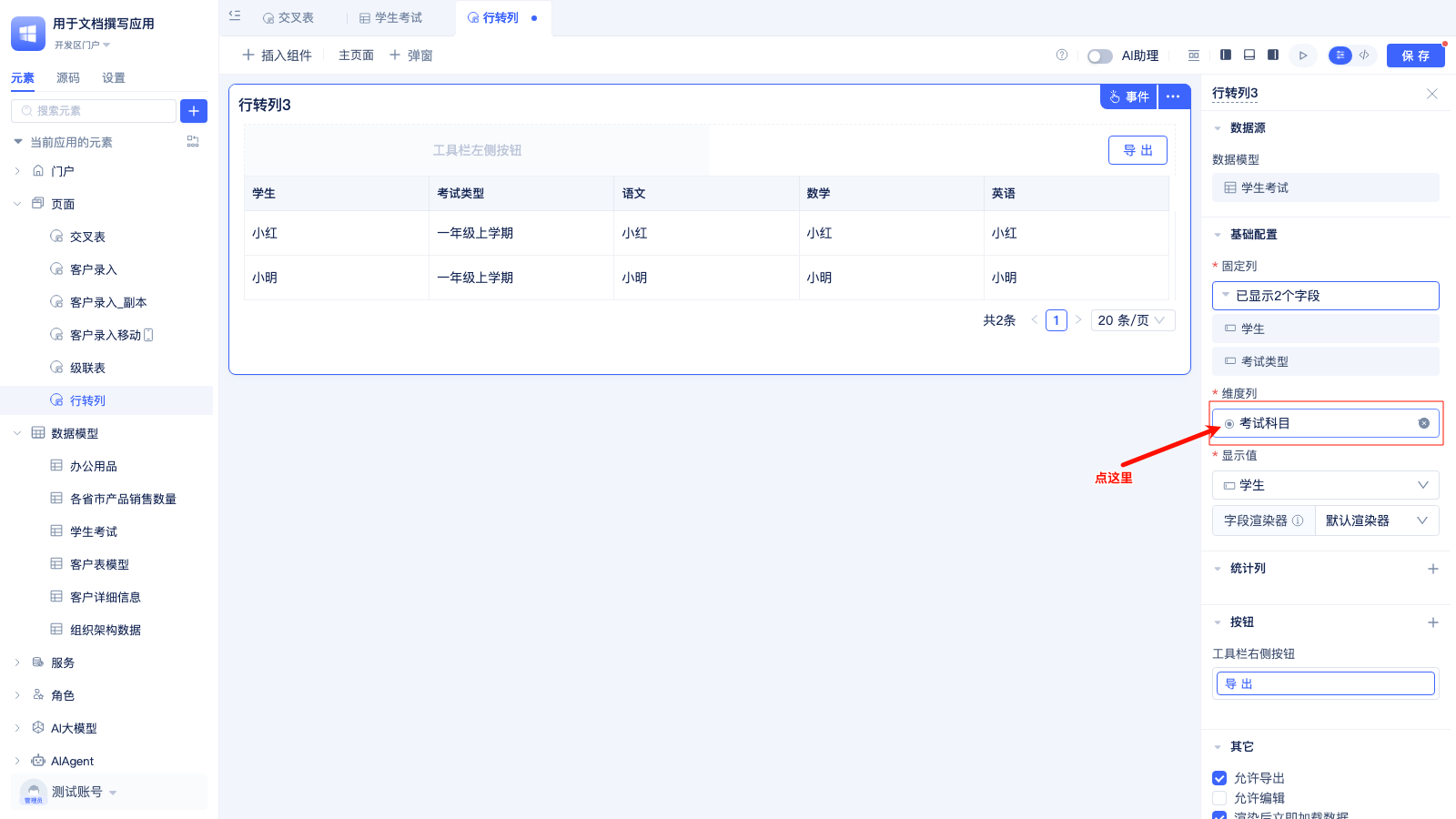The image size is (1456, 819).
Task: Select the 元素 tab in left panel
Action: pyautogui.click(x=23, y=78)
